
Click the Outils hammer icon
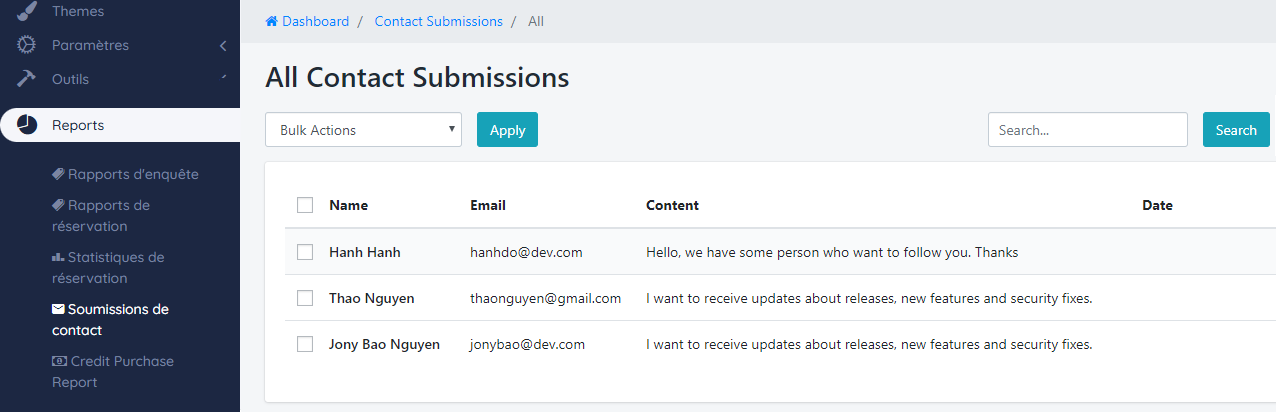point(27,79)
